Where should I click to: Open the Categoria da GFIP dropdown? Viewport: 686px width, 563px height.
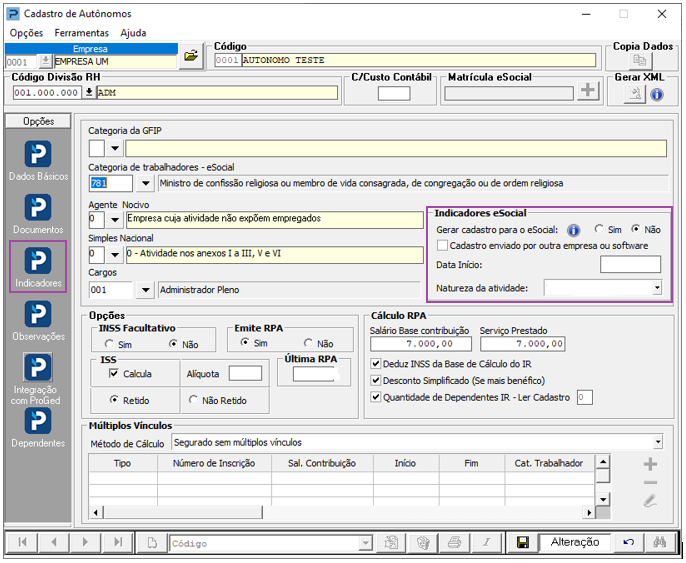click(x=115, y=148)
